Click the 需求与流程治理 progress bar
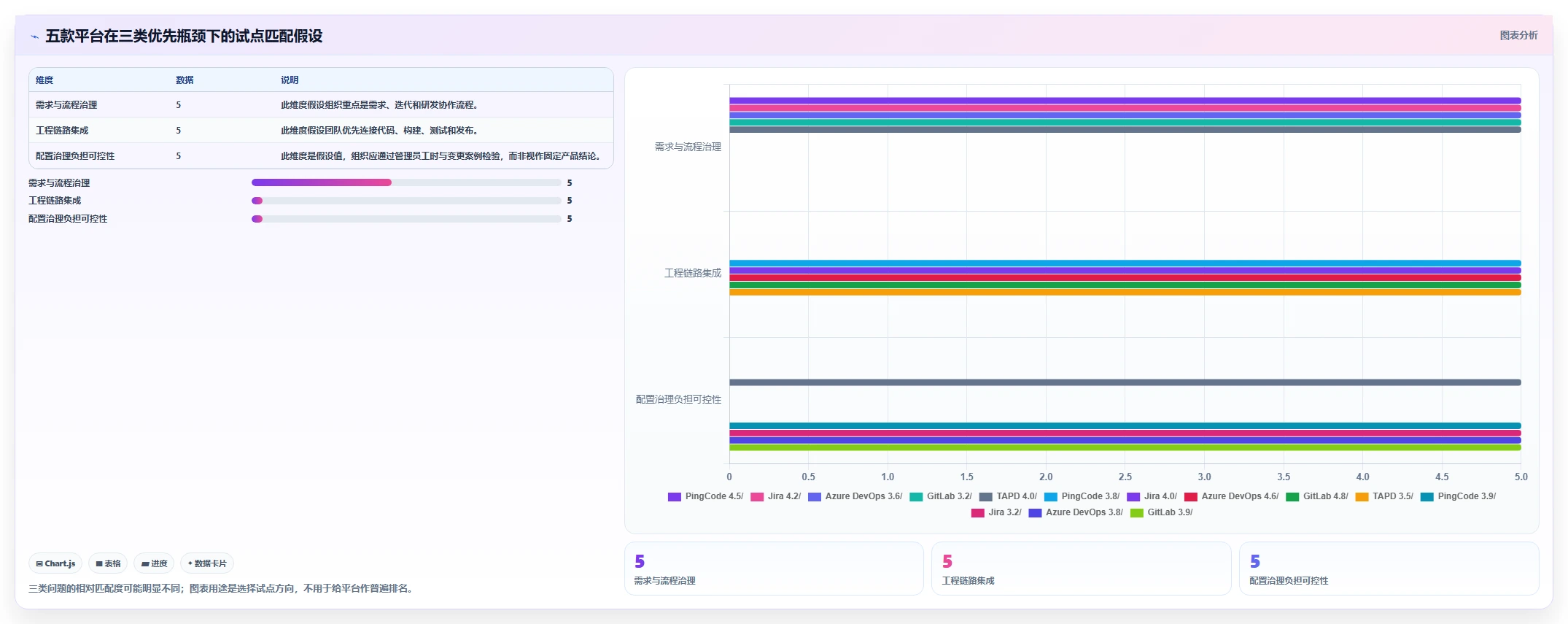This screenshot has height=624, width=1568. coord(406,182)
